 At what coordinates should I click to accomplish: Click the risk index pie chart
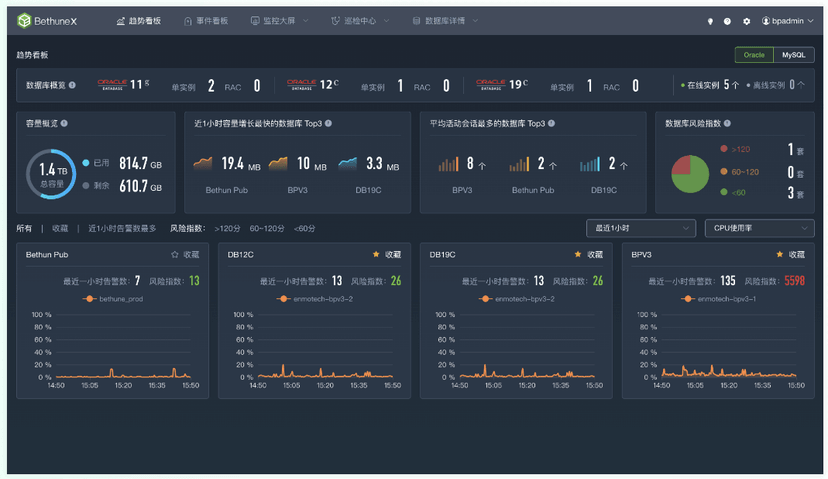[690, 174]
